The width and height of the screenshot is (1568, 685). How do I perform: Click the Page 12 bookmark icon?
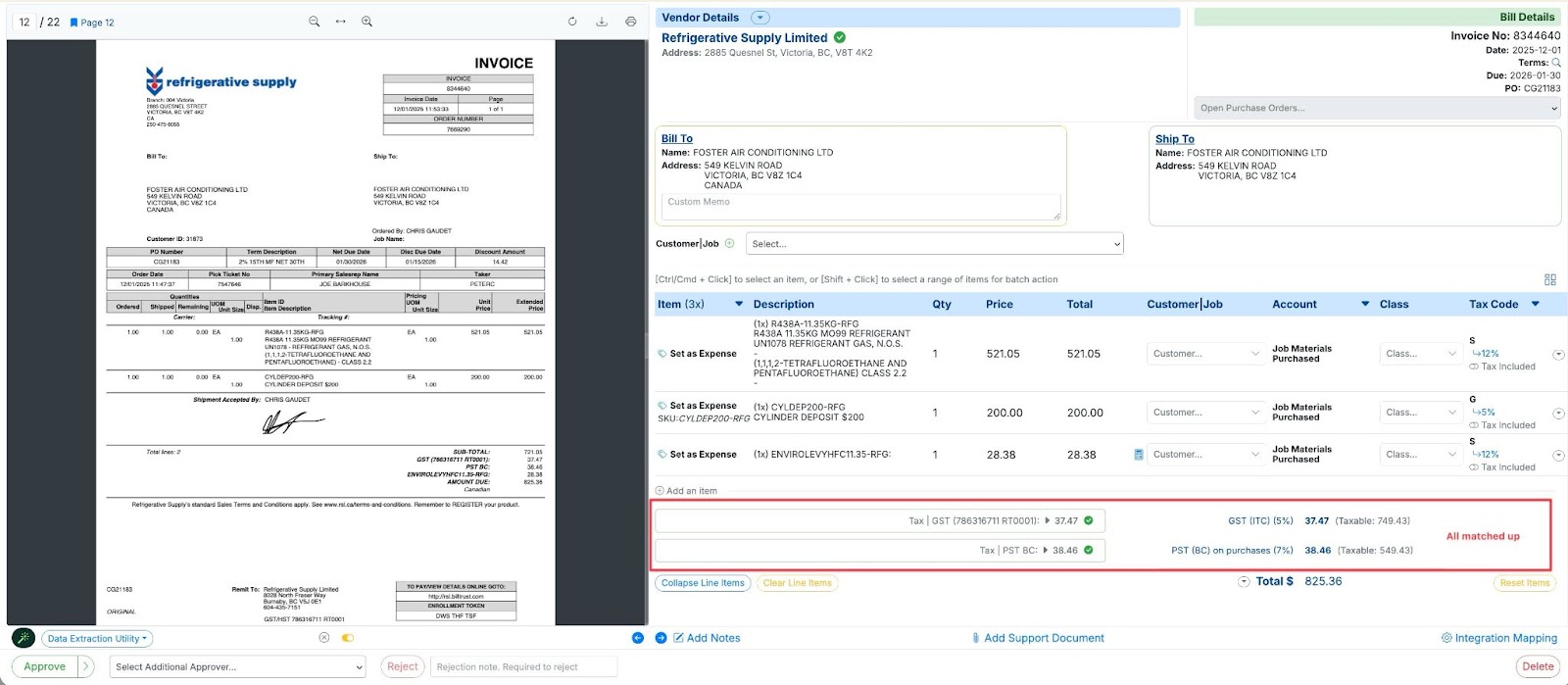click(73, 23)
